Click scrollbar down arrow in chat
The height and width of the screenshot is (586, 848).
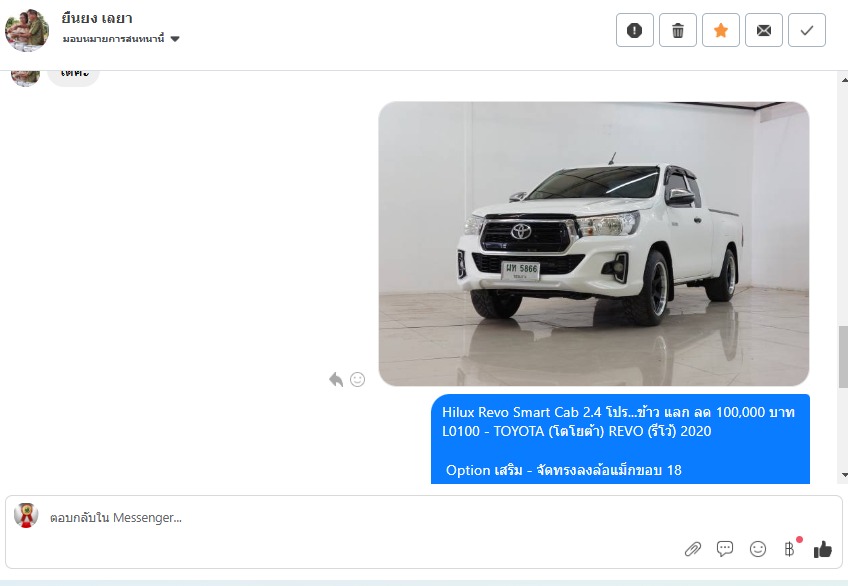844,475
